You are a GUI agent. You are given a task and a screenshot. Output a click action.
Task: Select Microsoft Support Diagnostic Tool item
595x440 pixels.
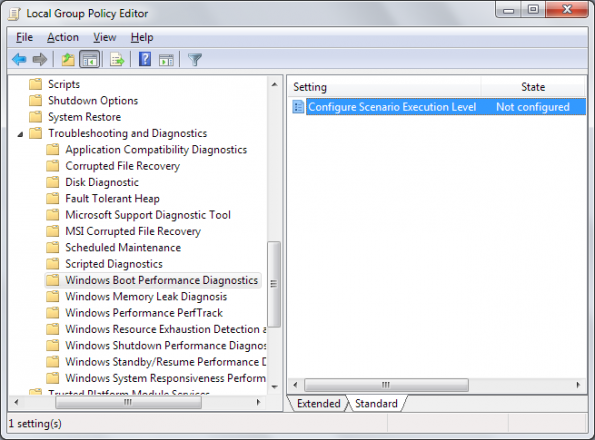coord(148,215)
